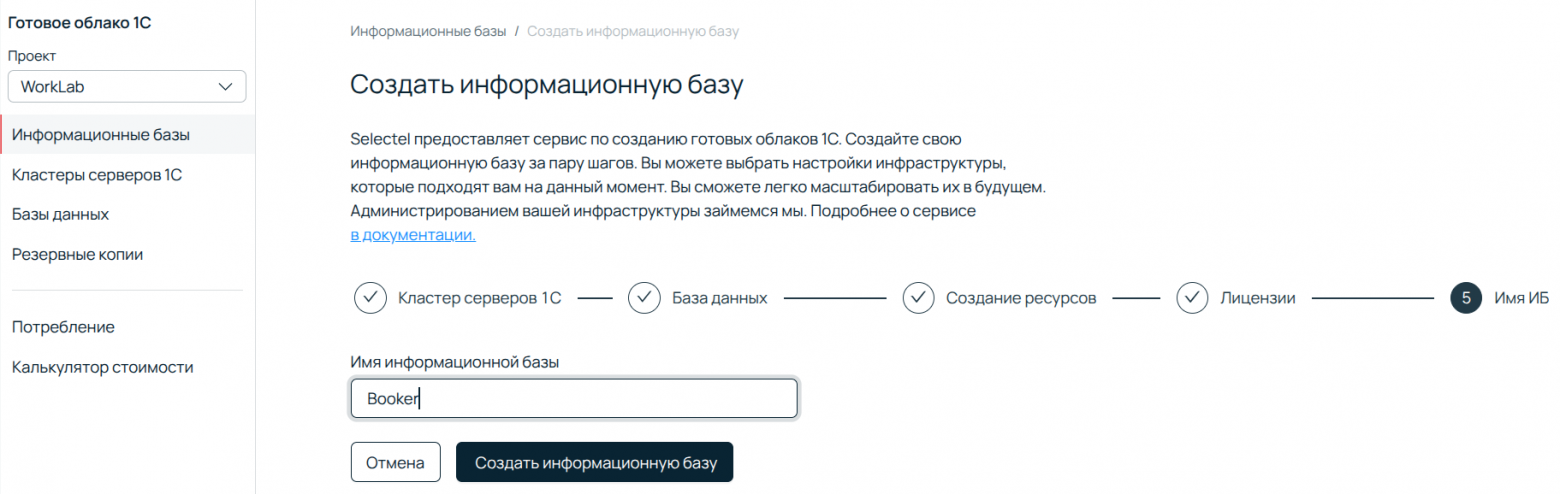Screen dimensions: 1560x494
Task: Open Базы данных in the sidebar
Action: (61, 214)
